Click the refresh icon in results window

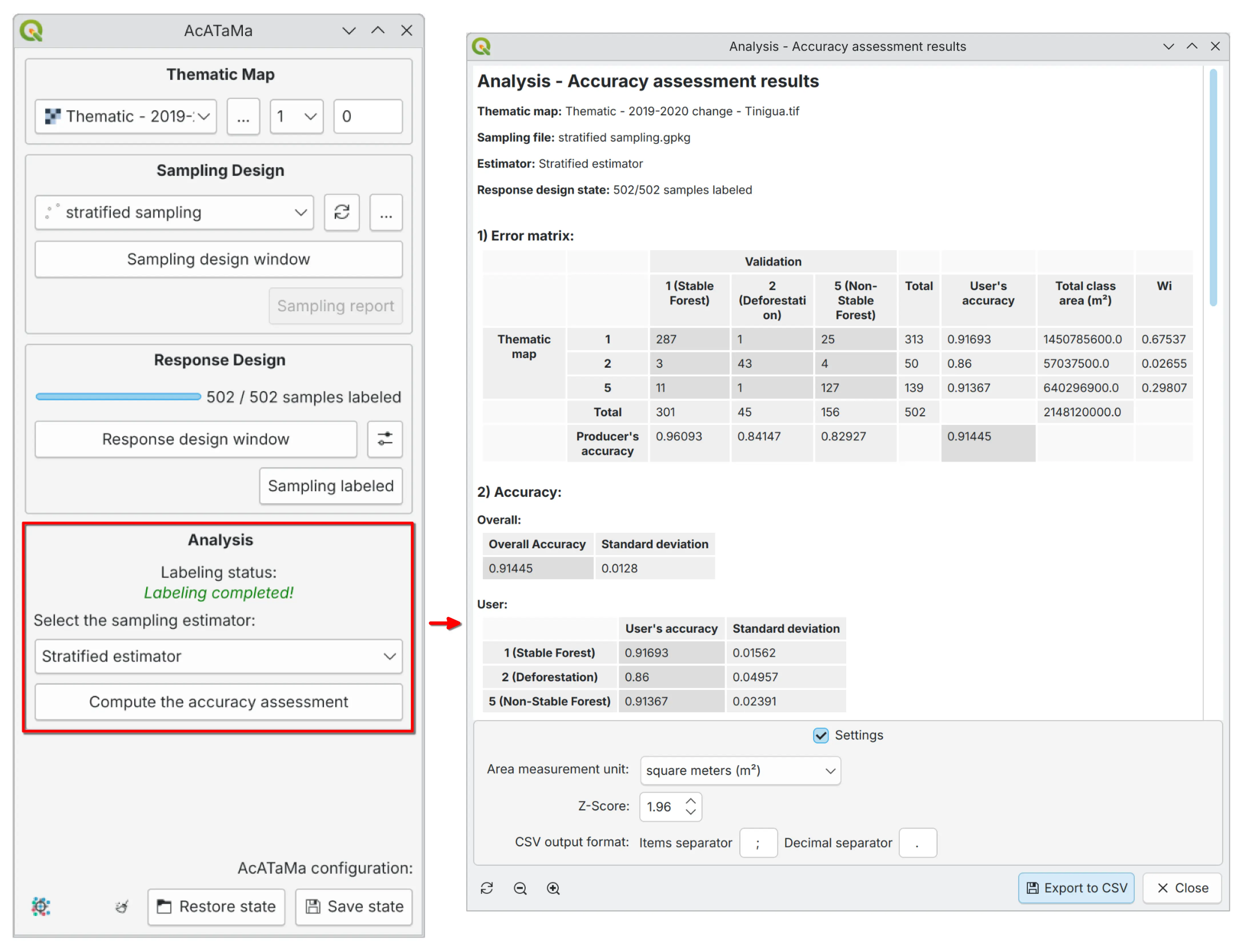pyautogui.click(x=487, y=887)
